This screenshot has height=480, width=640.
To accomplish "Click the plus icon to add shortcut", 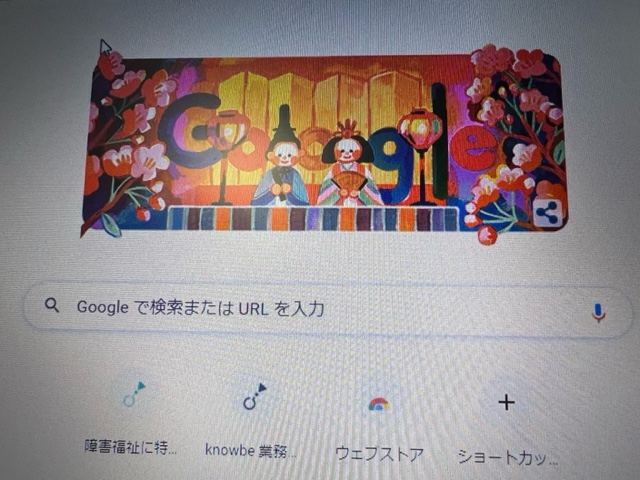I will click(507, 403).
